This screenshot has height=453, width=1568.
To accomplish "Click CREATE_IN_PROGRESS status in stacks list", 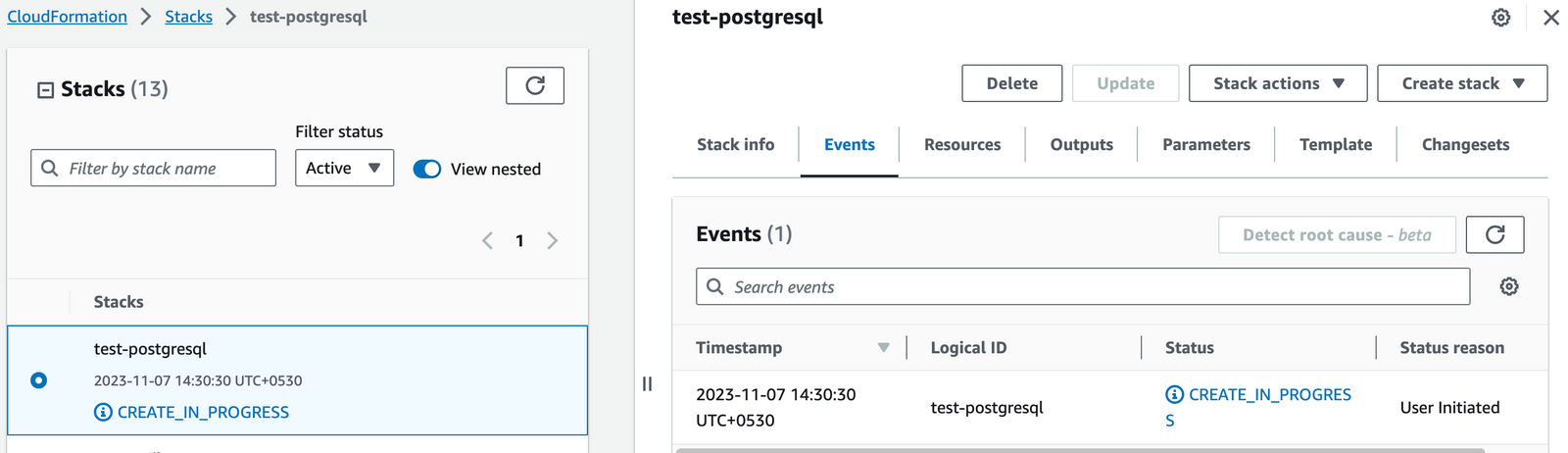I will [203, 412].
